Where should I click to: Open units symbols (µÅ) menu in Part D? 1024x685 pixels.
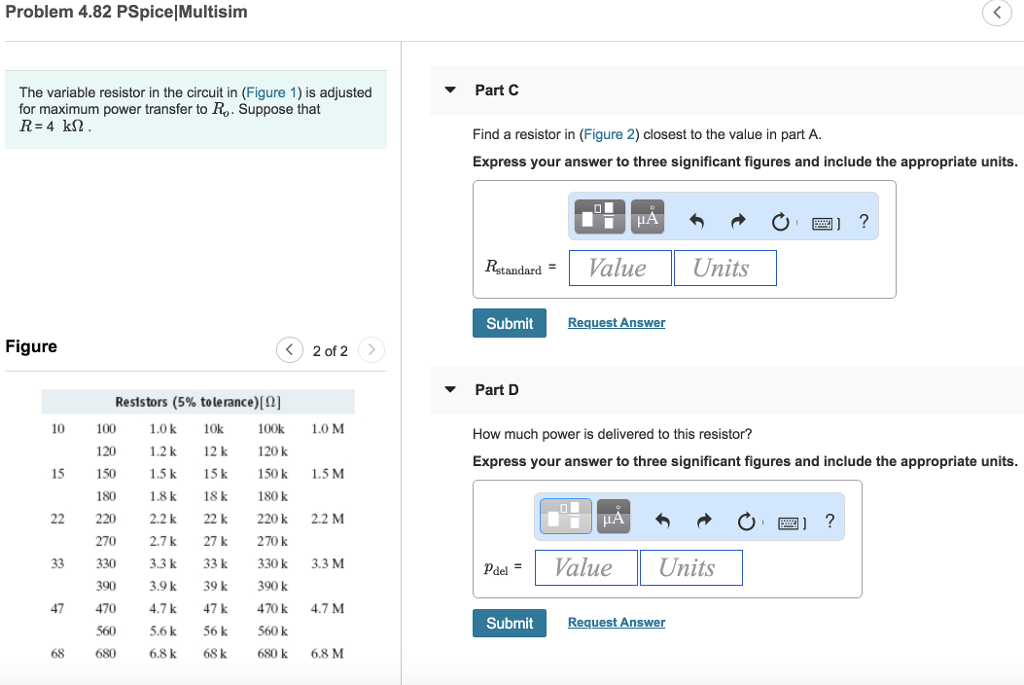[613, 516]
